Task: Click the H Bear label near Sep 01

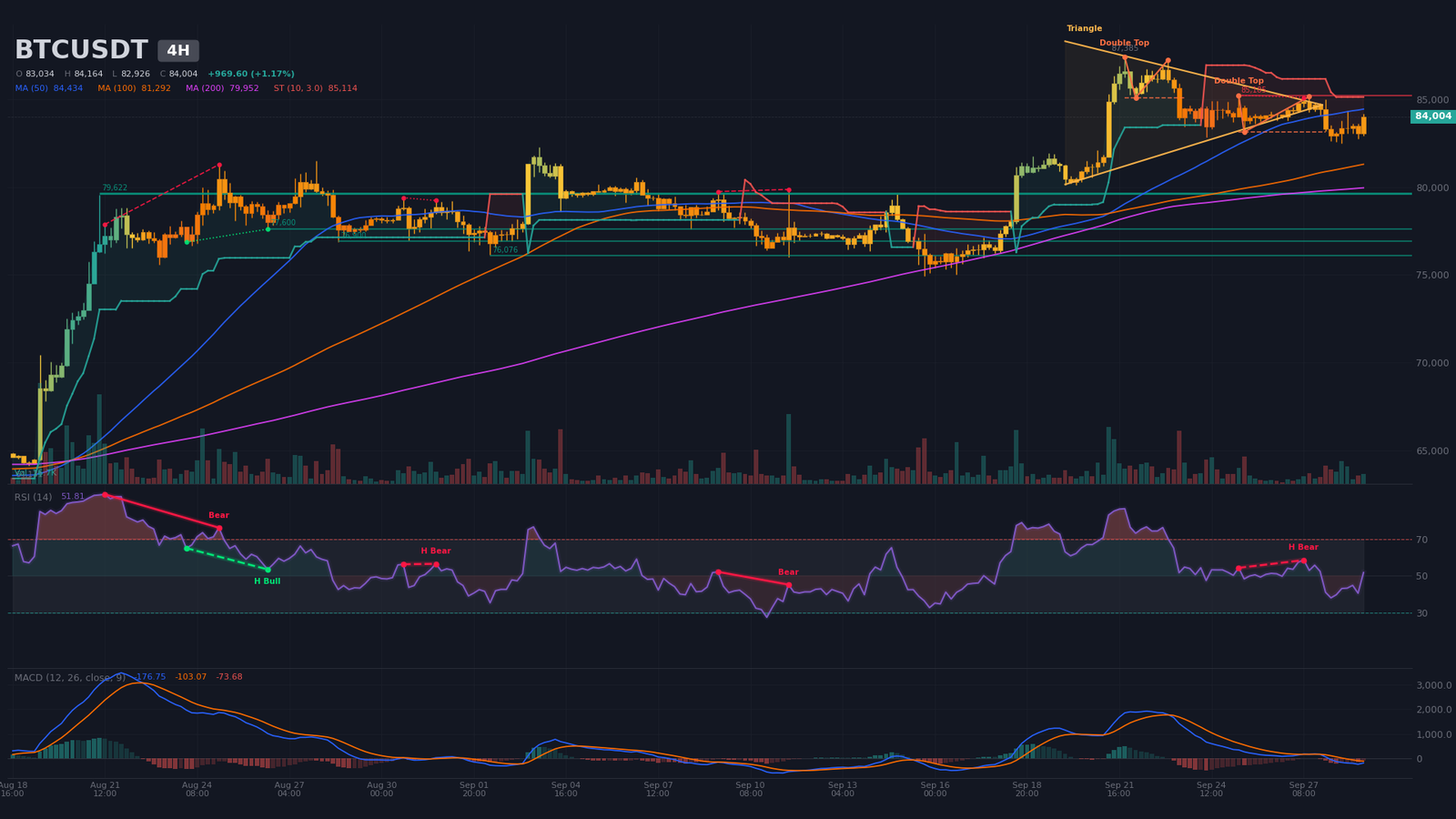Action: pos(436,551)
